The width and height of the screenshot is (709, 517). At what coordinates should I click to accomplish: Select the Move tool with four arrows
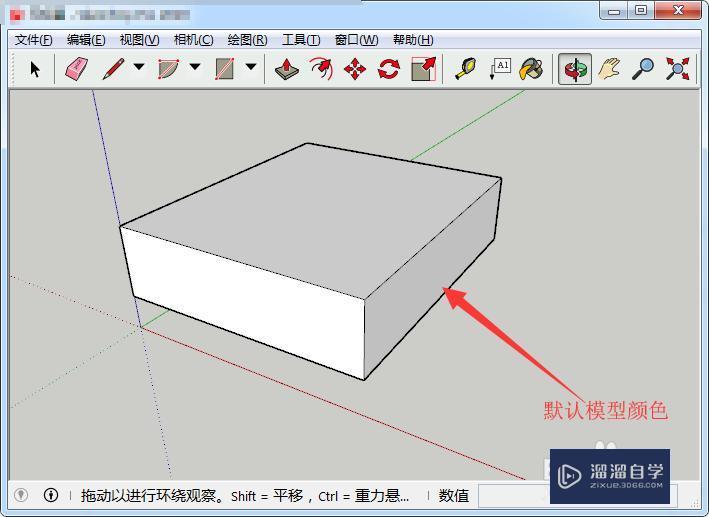(x=355, y=69)
